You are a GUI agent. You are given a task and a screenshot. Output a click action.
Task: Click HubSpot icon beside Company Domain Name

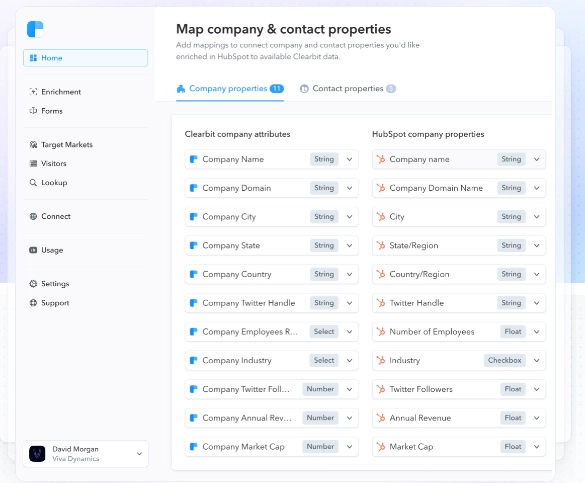point(381,188)
